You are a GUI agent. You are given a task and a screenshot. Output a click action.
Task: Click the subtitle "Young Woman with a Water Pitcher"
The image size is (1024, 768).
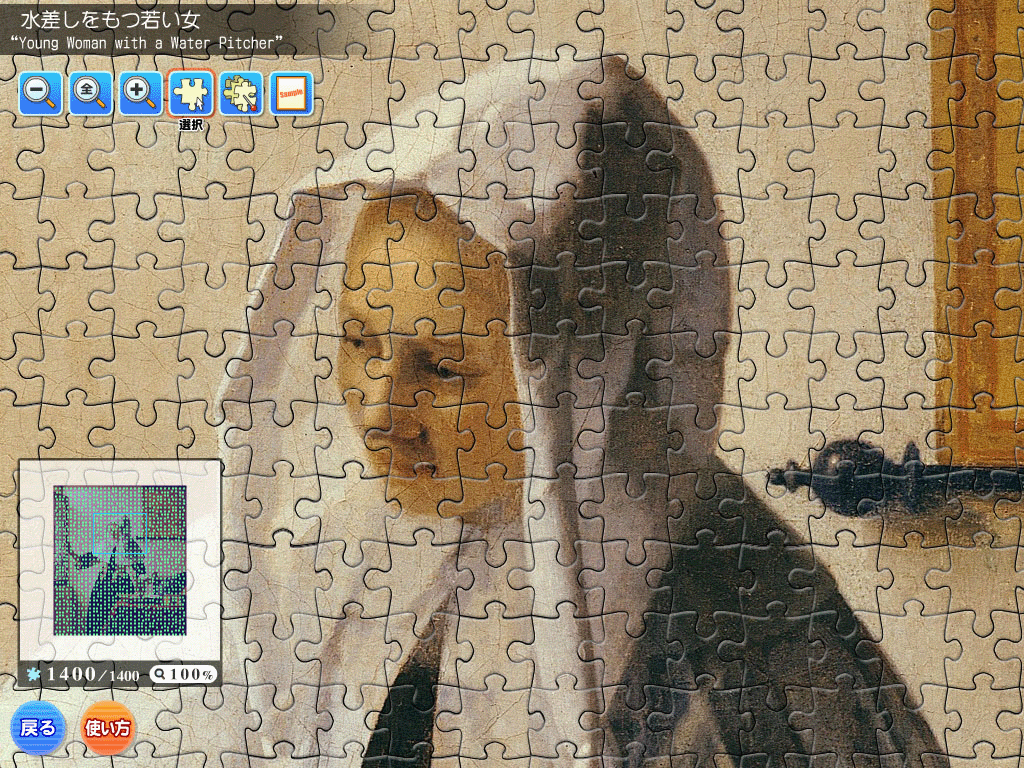(148, 44)
